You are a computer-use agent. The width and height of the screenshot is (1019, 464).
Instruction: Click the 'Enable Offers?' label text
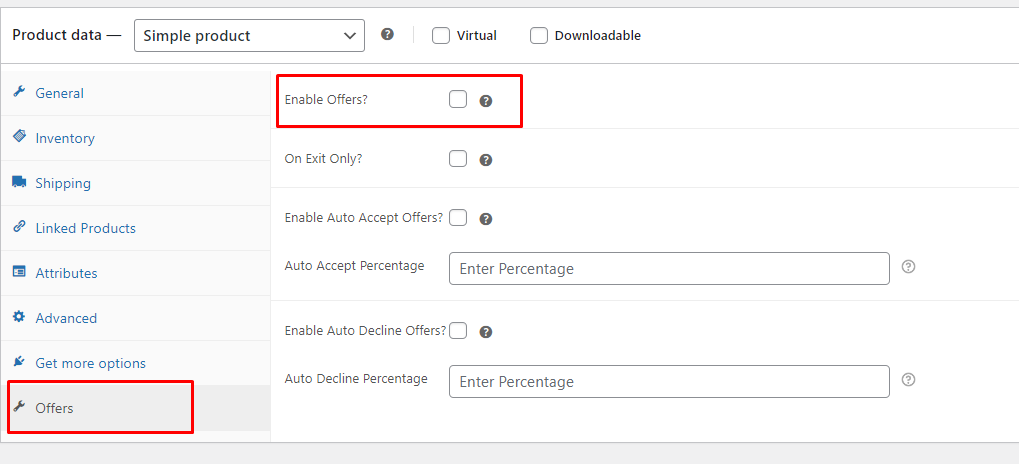(x=326, y=100)
